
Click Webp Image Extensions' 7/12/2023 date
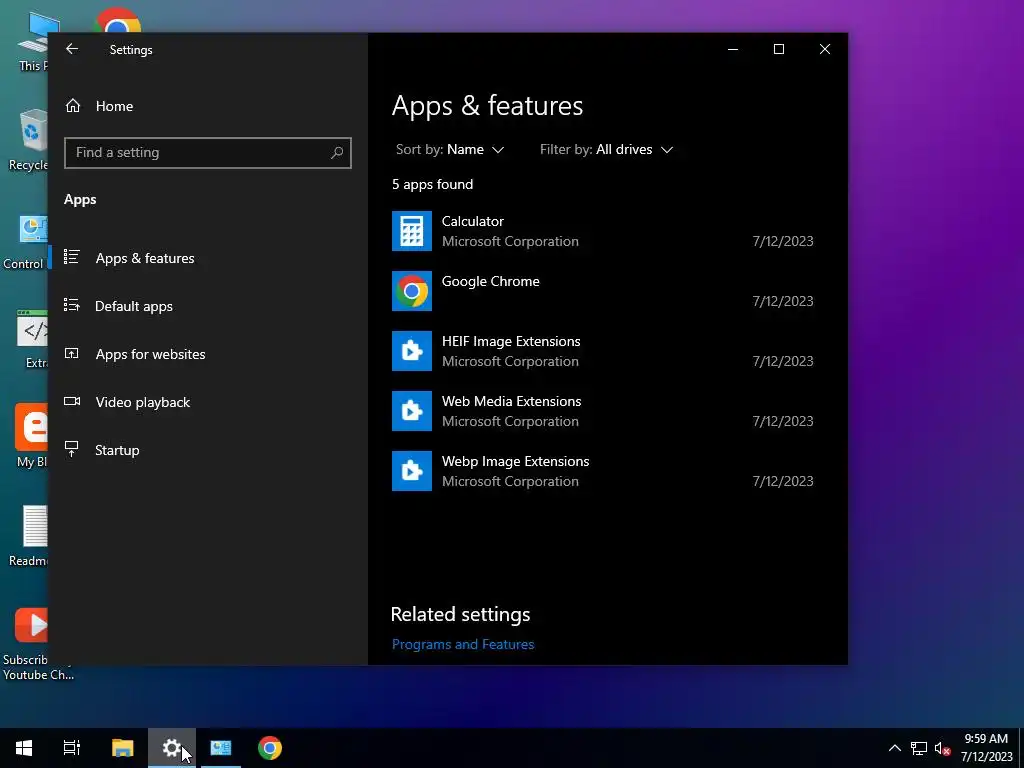[782, 481]
